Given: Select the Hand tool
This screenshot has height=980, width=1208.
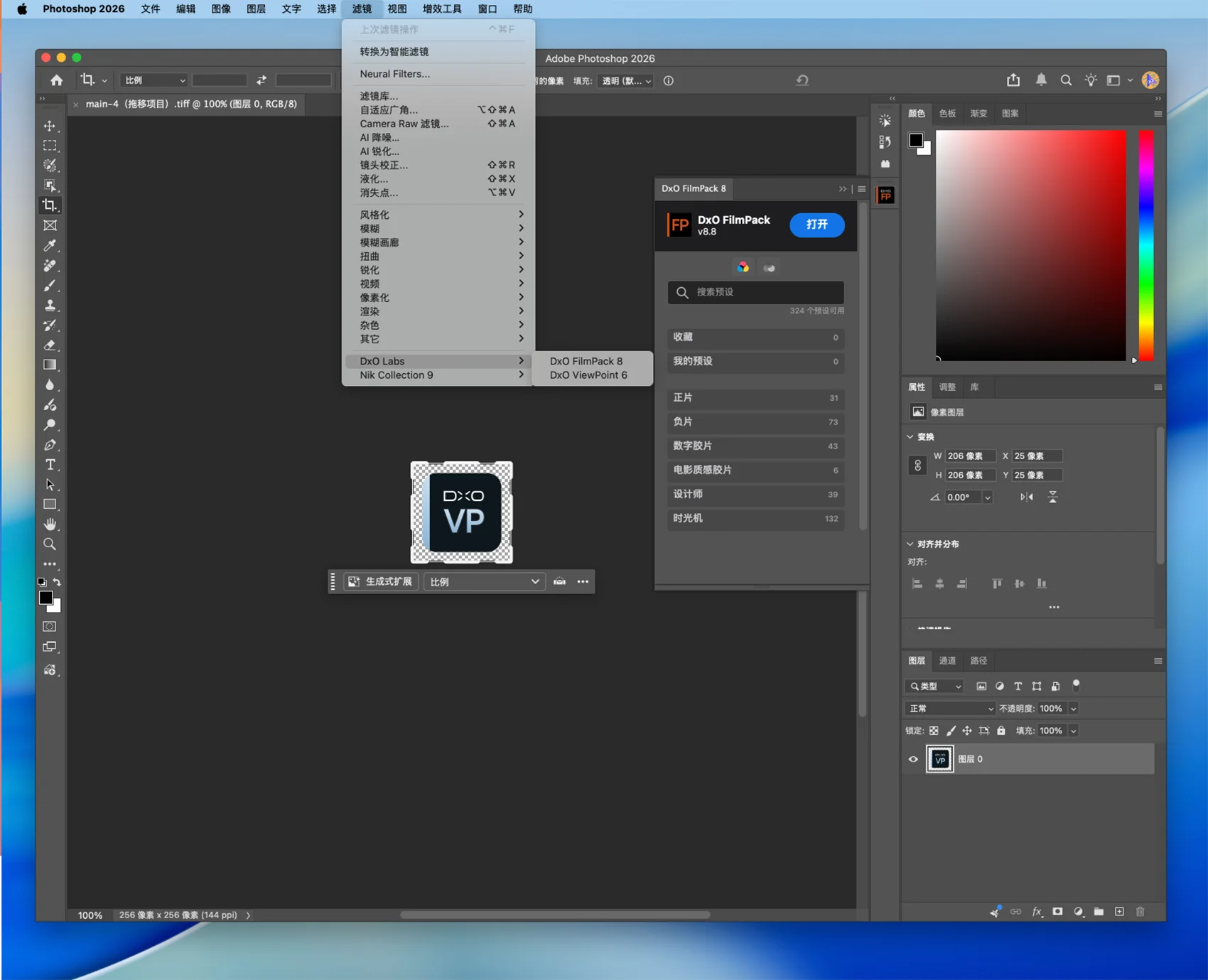Looking at the screenshot, I should (50, 524).
